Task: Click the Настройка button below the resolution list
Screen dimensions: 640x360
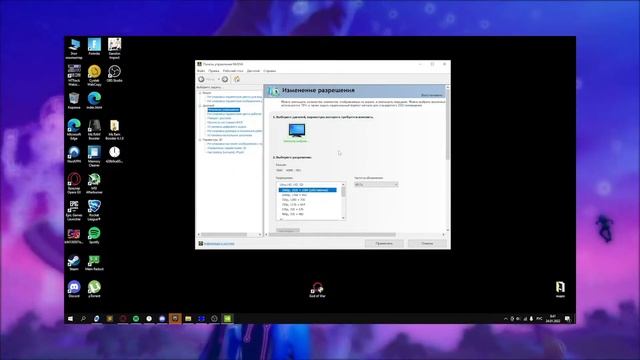Action: point(288,231)
